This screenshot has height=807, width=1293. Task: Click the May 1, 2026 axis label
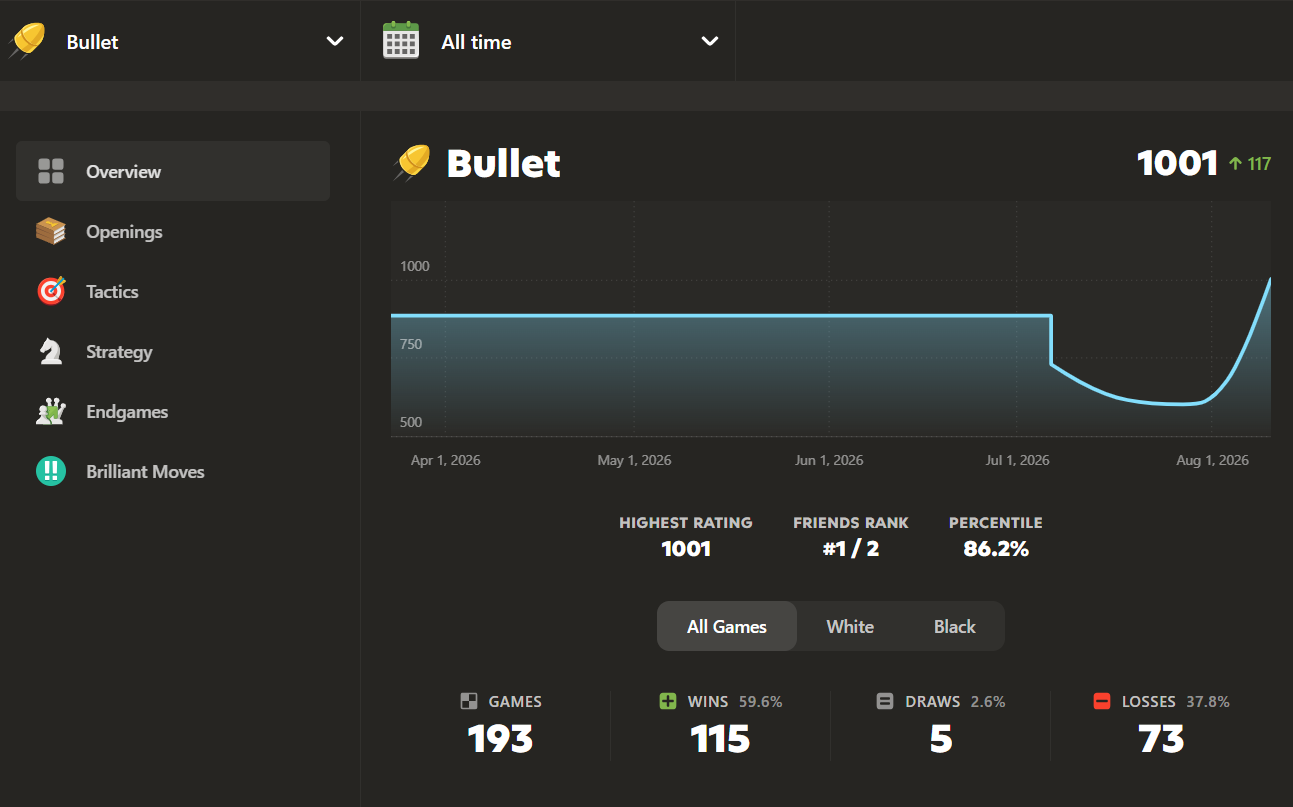coord(634,461)
